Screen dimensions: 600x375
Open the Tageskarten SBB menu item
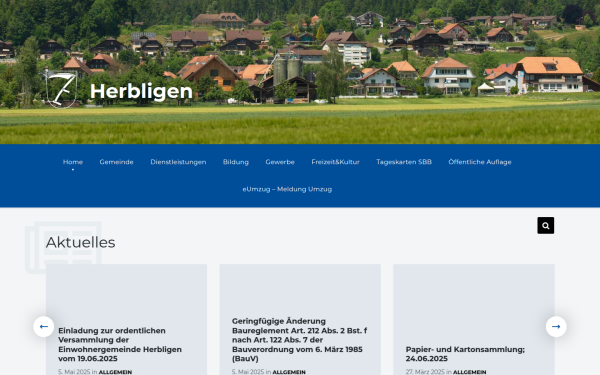click(404, 162)
